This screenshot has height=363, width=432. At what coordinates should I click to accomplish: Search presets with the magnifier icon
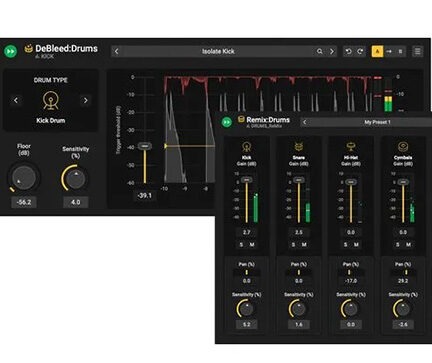[x=320, y=51]
